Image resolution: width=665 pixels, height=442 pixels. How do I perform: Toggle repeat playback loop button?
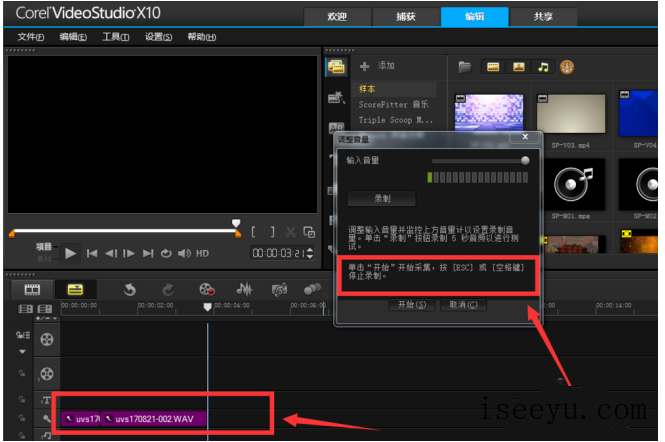coord(166,253)
